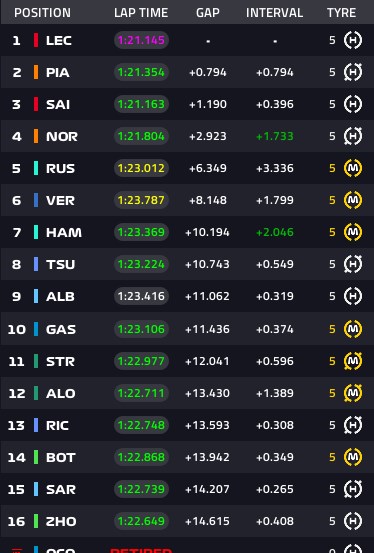Click the medium tyre icon for VER
Image resolution: width=374 pixels, height=553 pixels.
353,200
